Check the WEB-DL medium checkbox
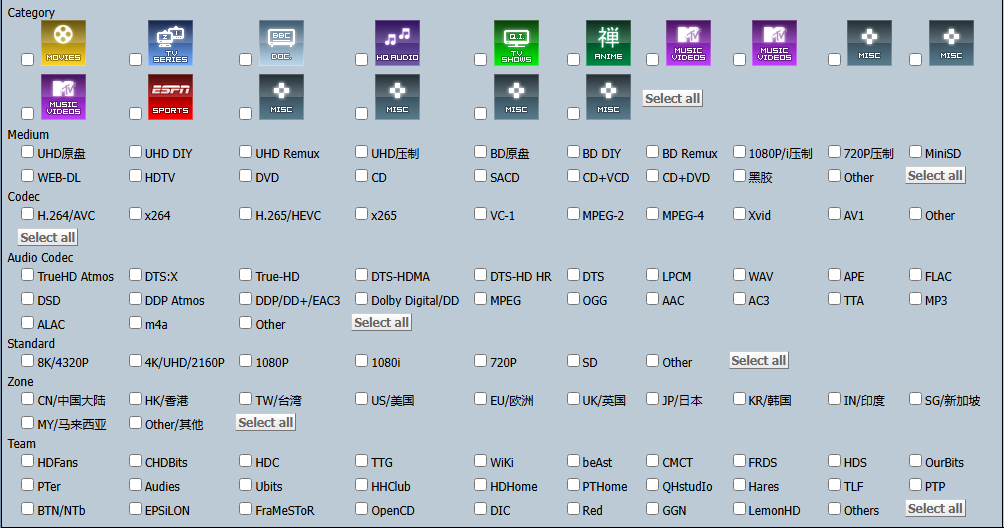The width and height of the screenshot is (1004, 528). 28,176
